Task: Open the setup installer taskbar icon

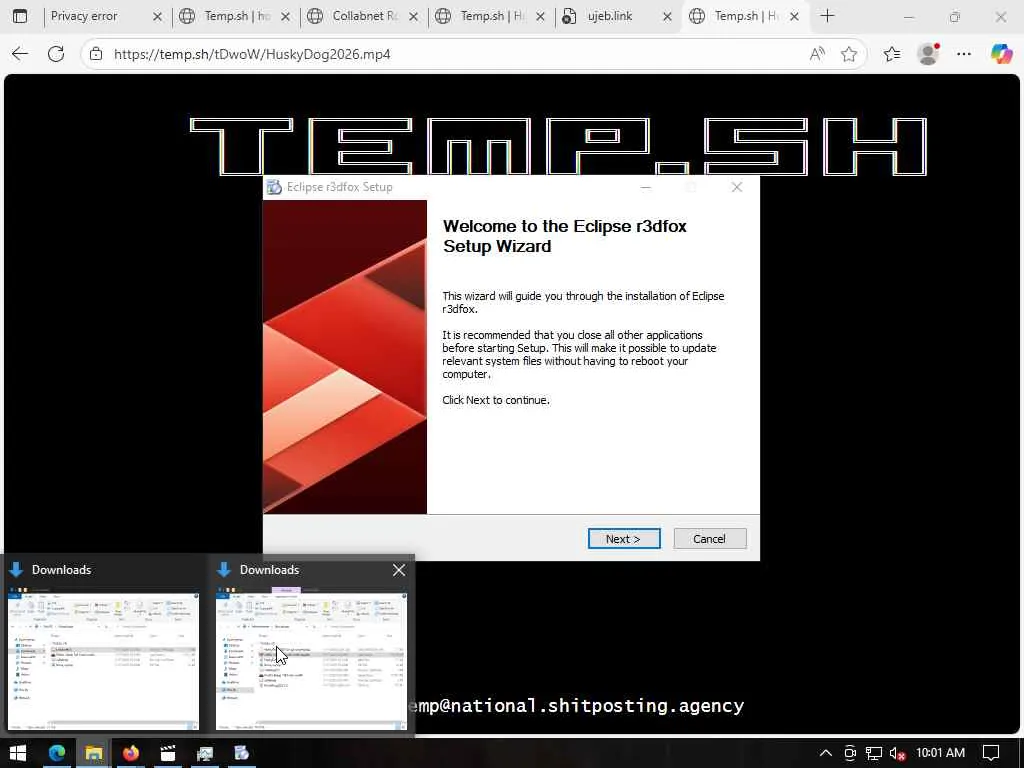Action: pyautogui.click(x=242, y=753)
